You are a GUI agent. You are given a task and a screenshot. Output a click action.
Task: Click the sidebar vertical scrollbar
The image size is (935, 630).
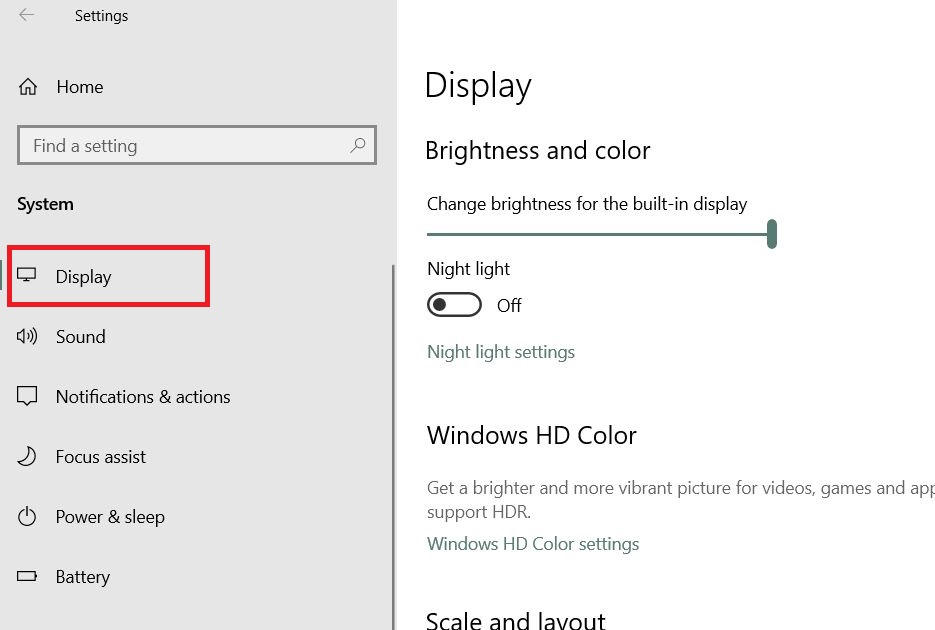click(x=393, y=447)
